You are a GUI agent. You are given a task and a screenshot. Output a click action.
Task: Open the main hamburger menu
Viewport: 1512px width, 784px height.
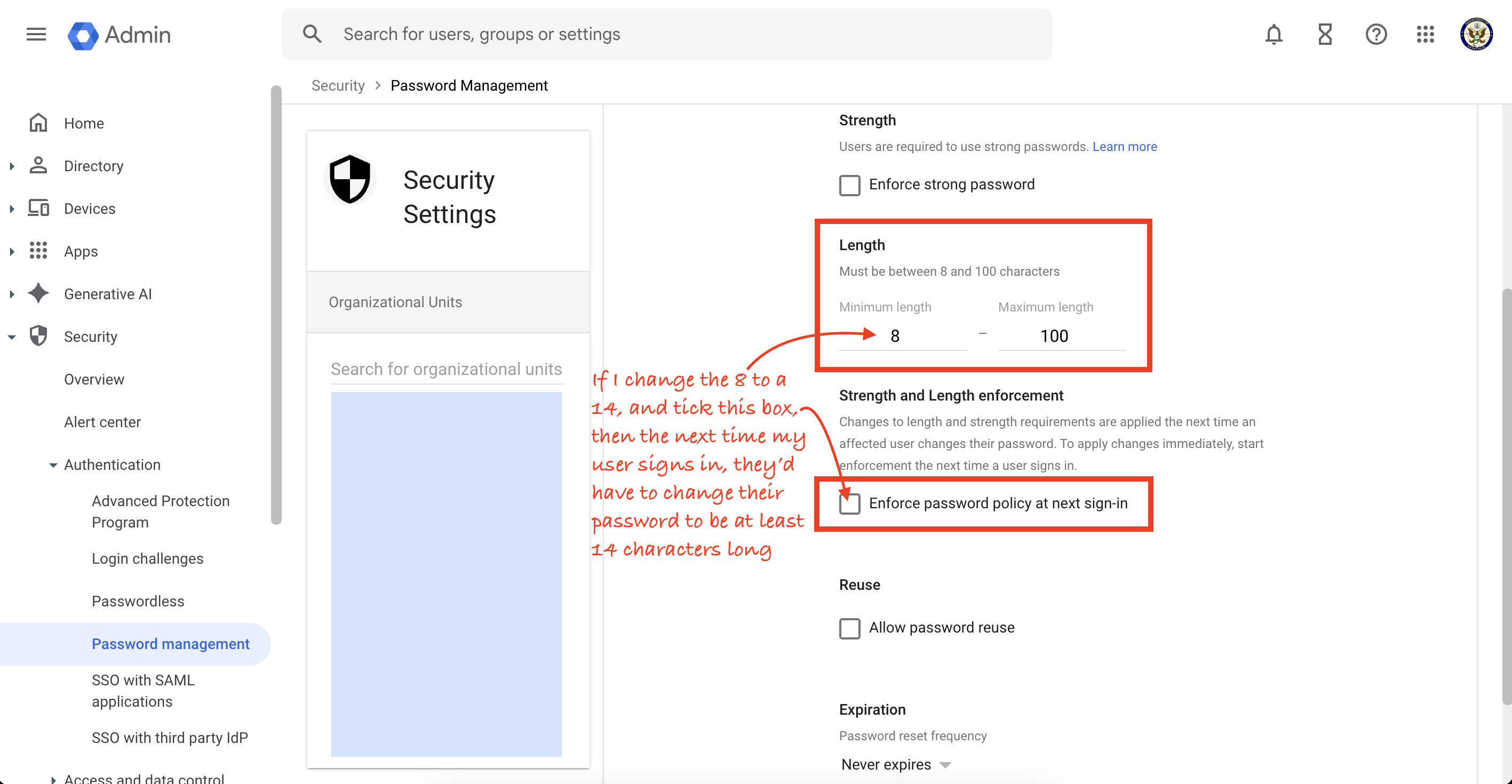coord(36,34)
